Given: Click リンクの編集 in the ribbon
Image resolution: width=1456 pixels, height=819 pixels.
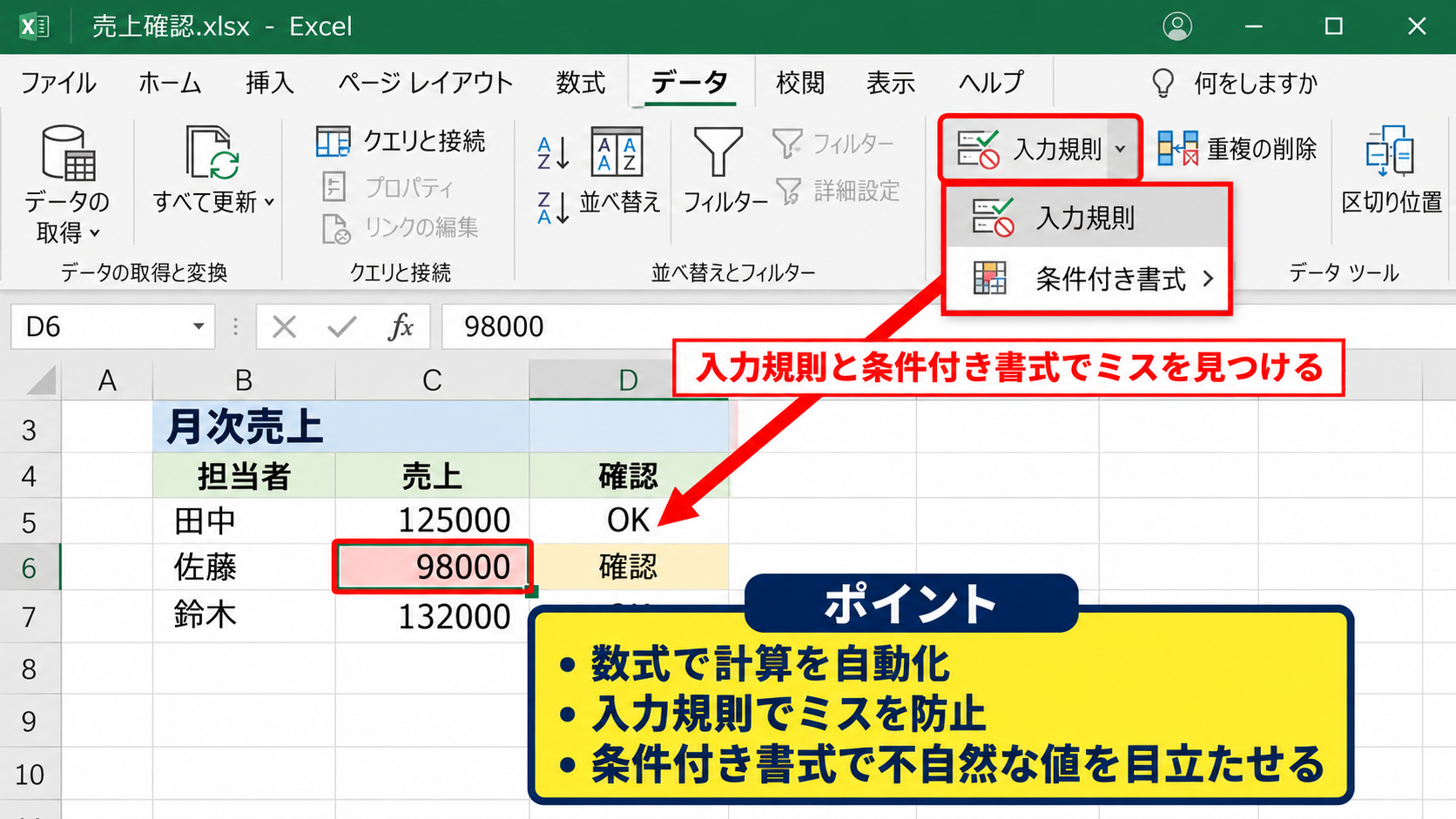Looking at the screenshot, I should 401,228.
